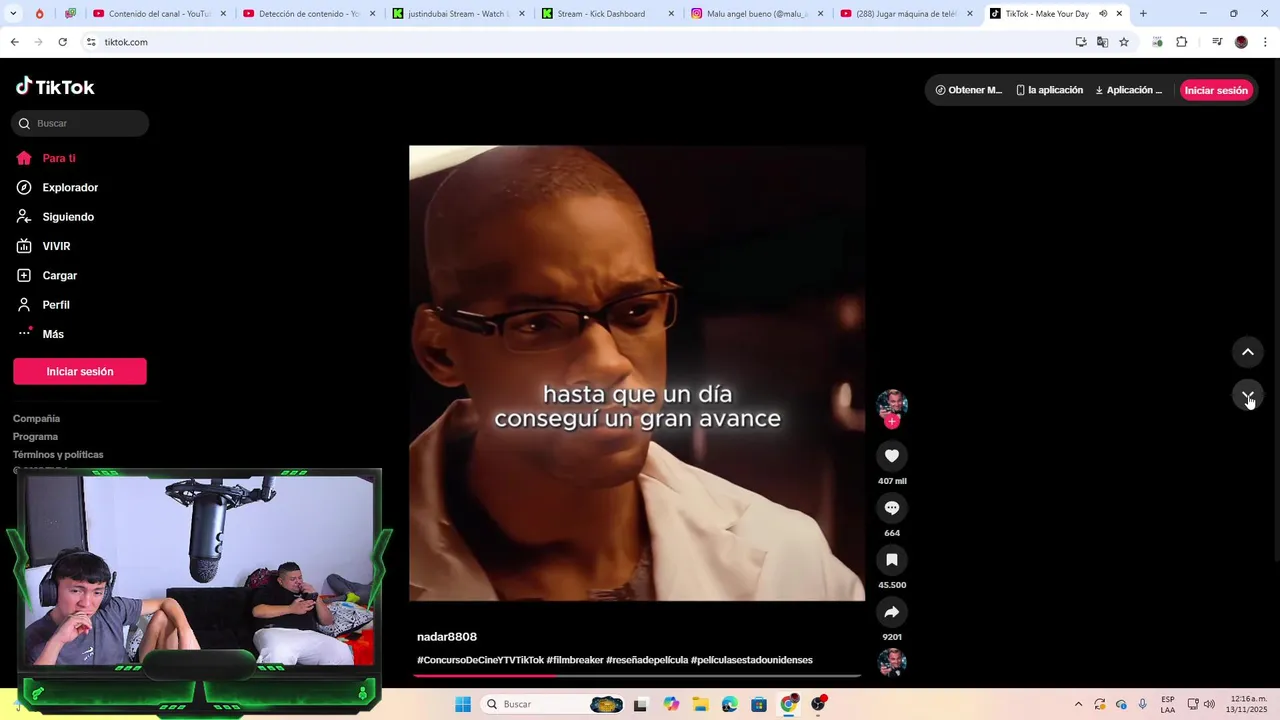Open the Windows Start menu

[463, 704]
